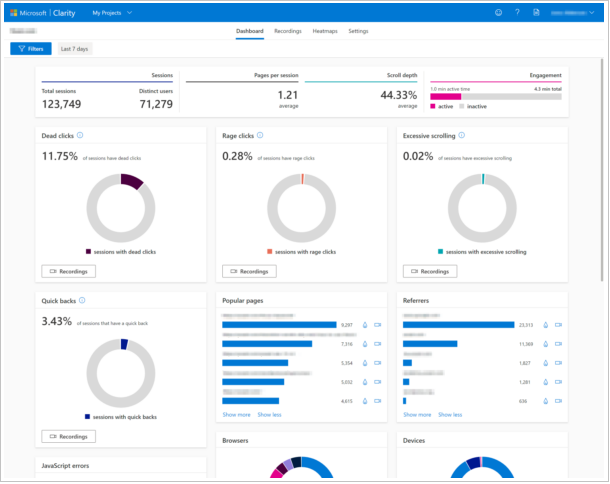Click the 1.21 pages per session value
The image size is (610, 484).
coord(288,95)
